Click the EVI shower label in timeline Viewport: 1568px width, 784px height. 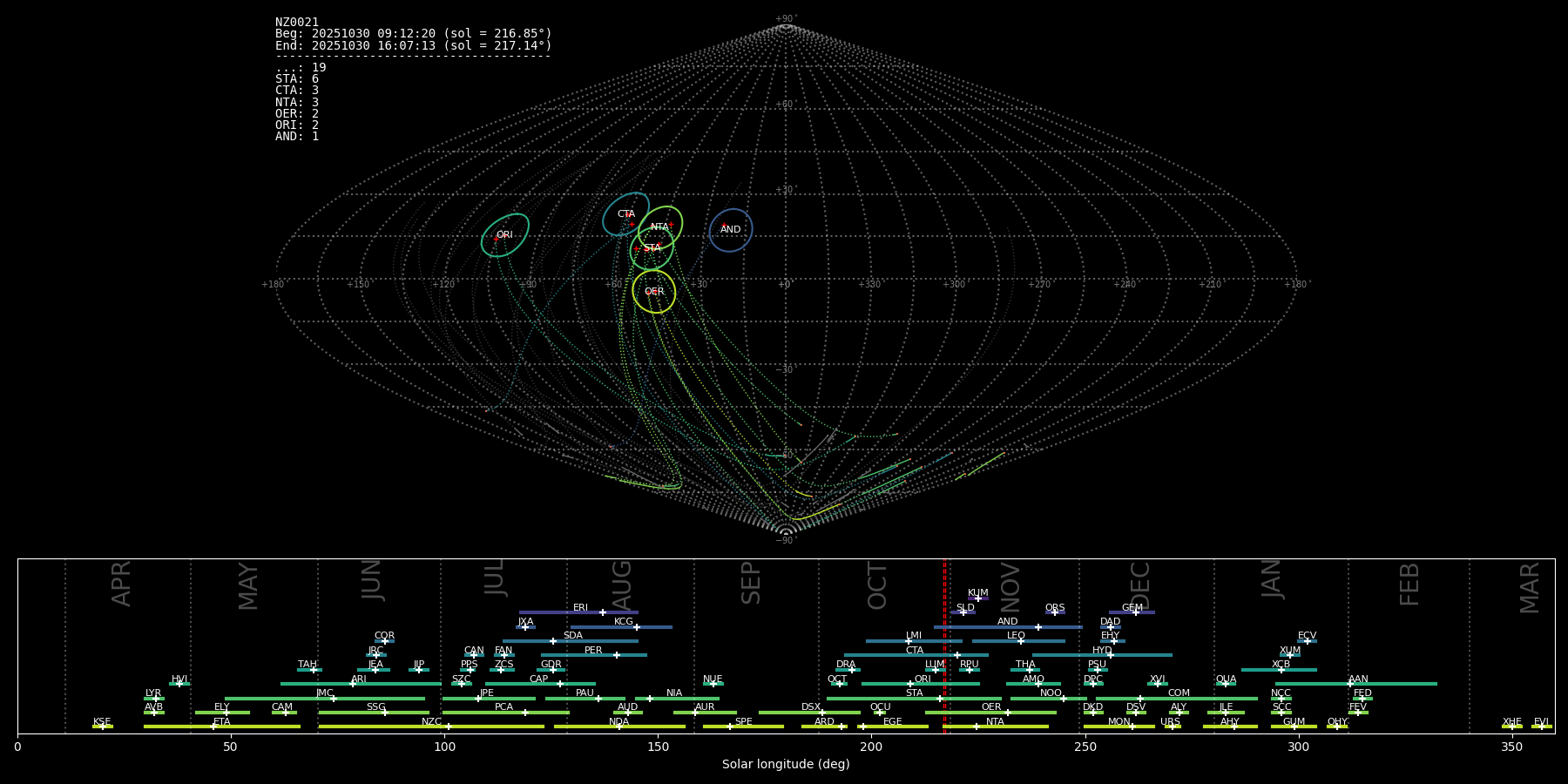coord(1541,722)
